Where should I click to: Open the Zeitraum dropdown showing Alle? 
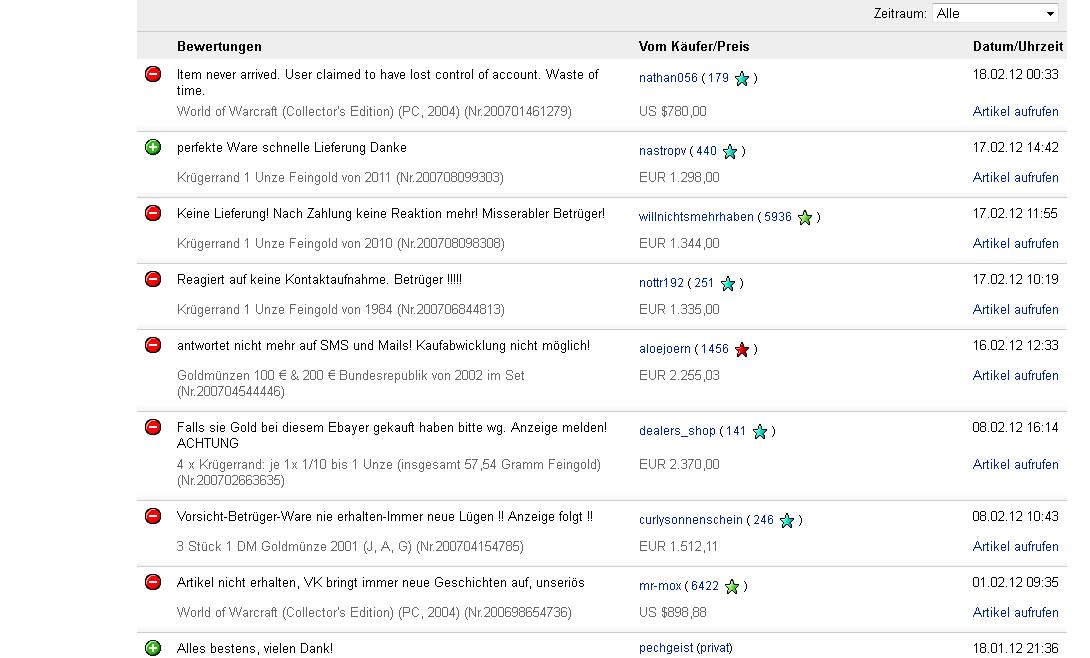(x=994, y=13)
